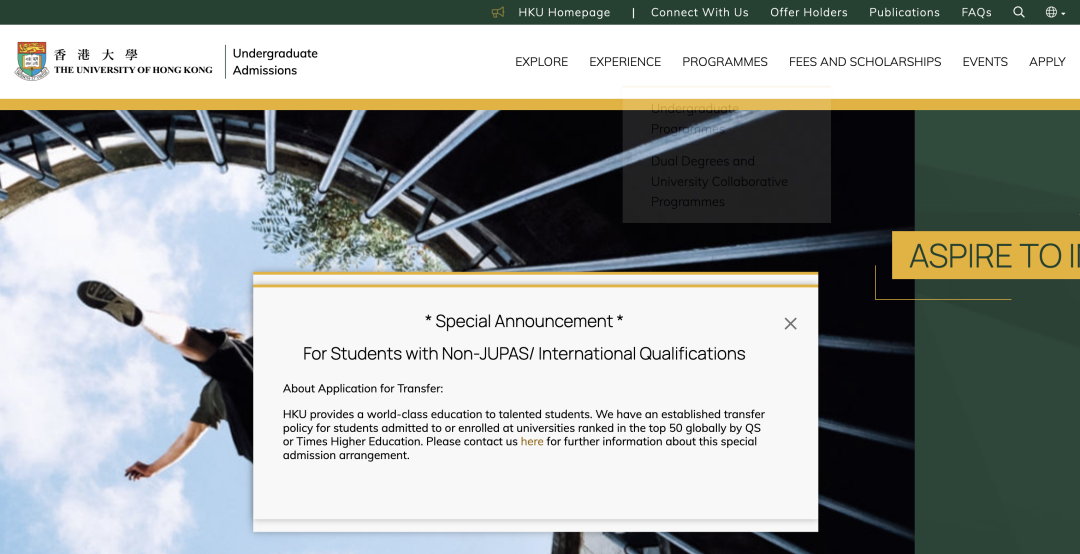1080x554 pixels.
Task: Open the EXPLORE menu
Action: 541,62
